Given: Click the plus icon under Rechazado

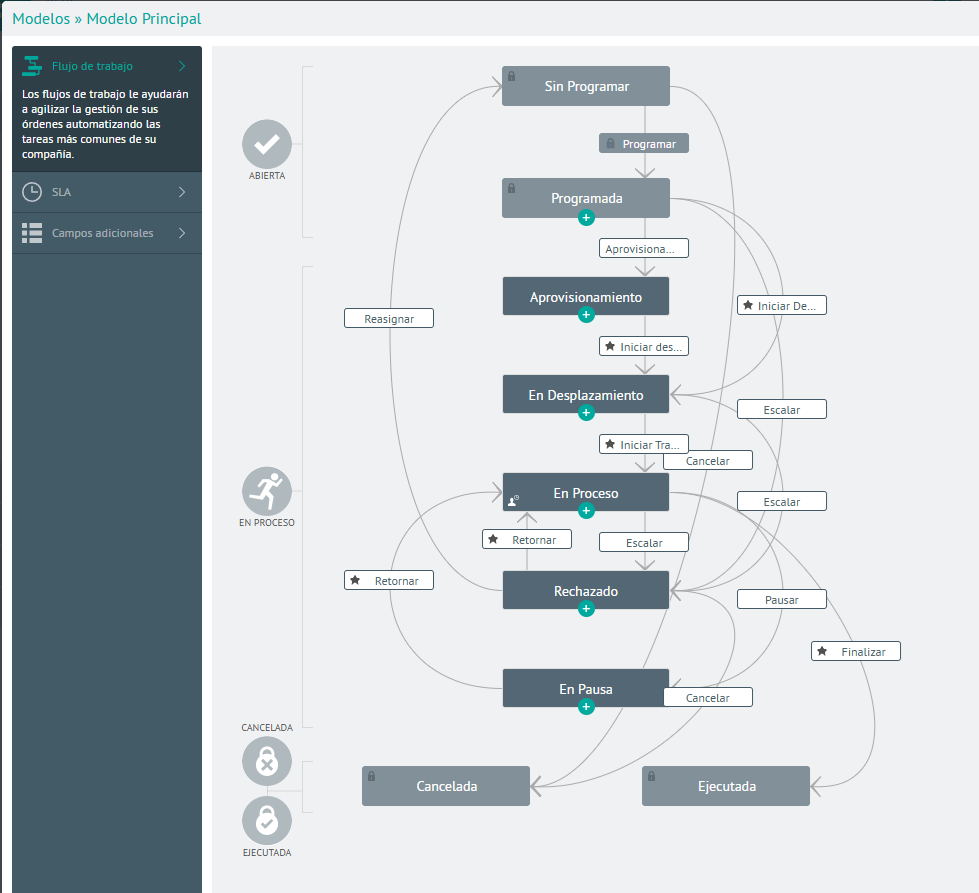Looking at the screenshot, I should [x=586, y=609].
